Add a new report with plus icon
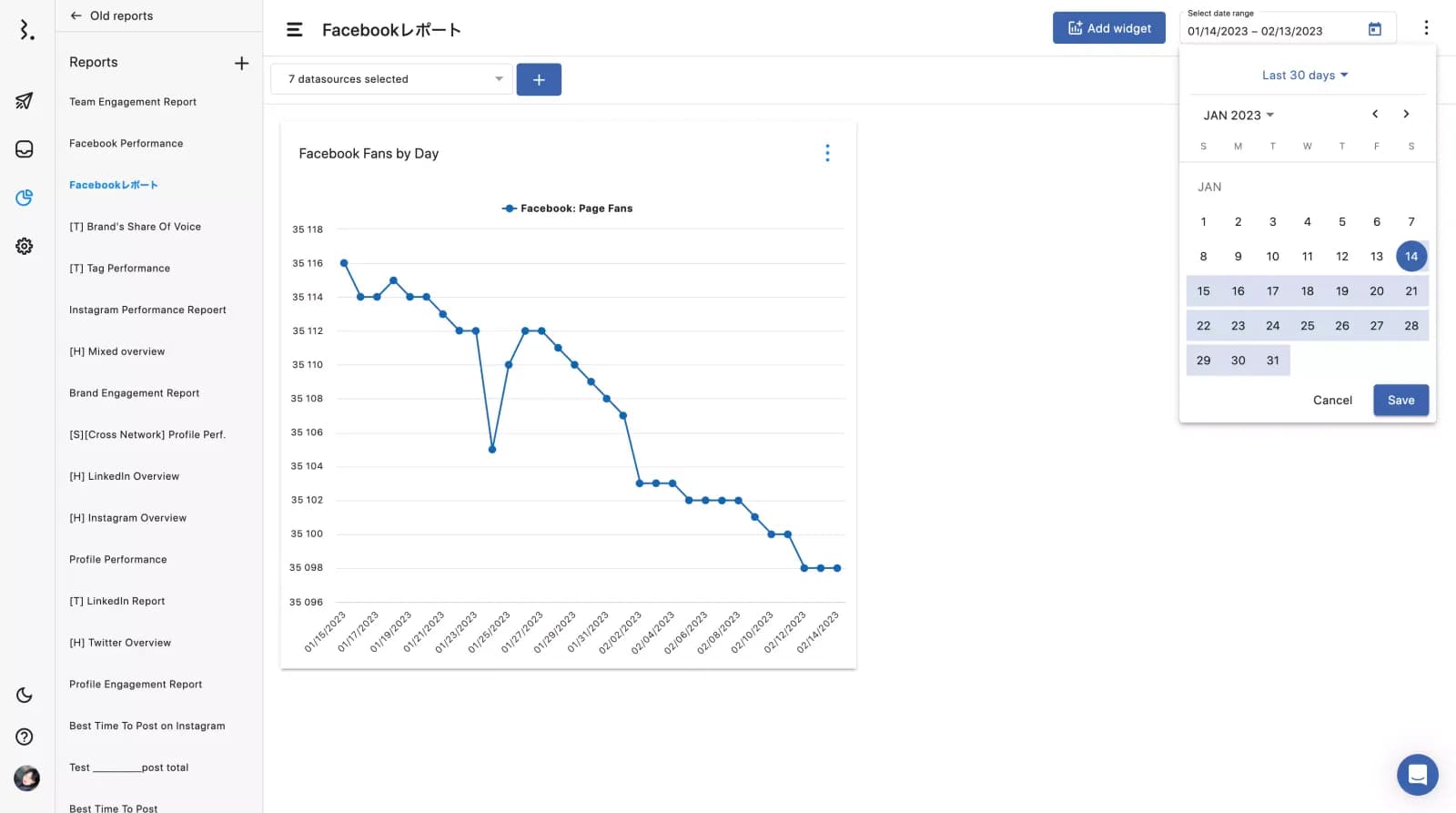Viewport: 1456px width, 813px height. 241,63
